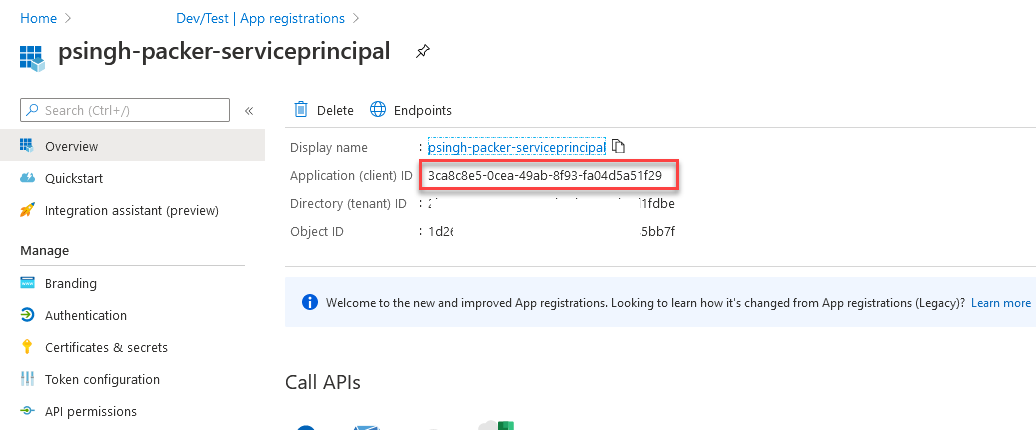Open Integration assistant (preview)
The height and width of the screenshot is (430, 1036).
[131, 210]
